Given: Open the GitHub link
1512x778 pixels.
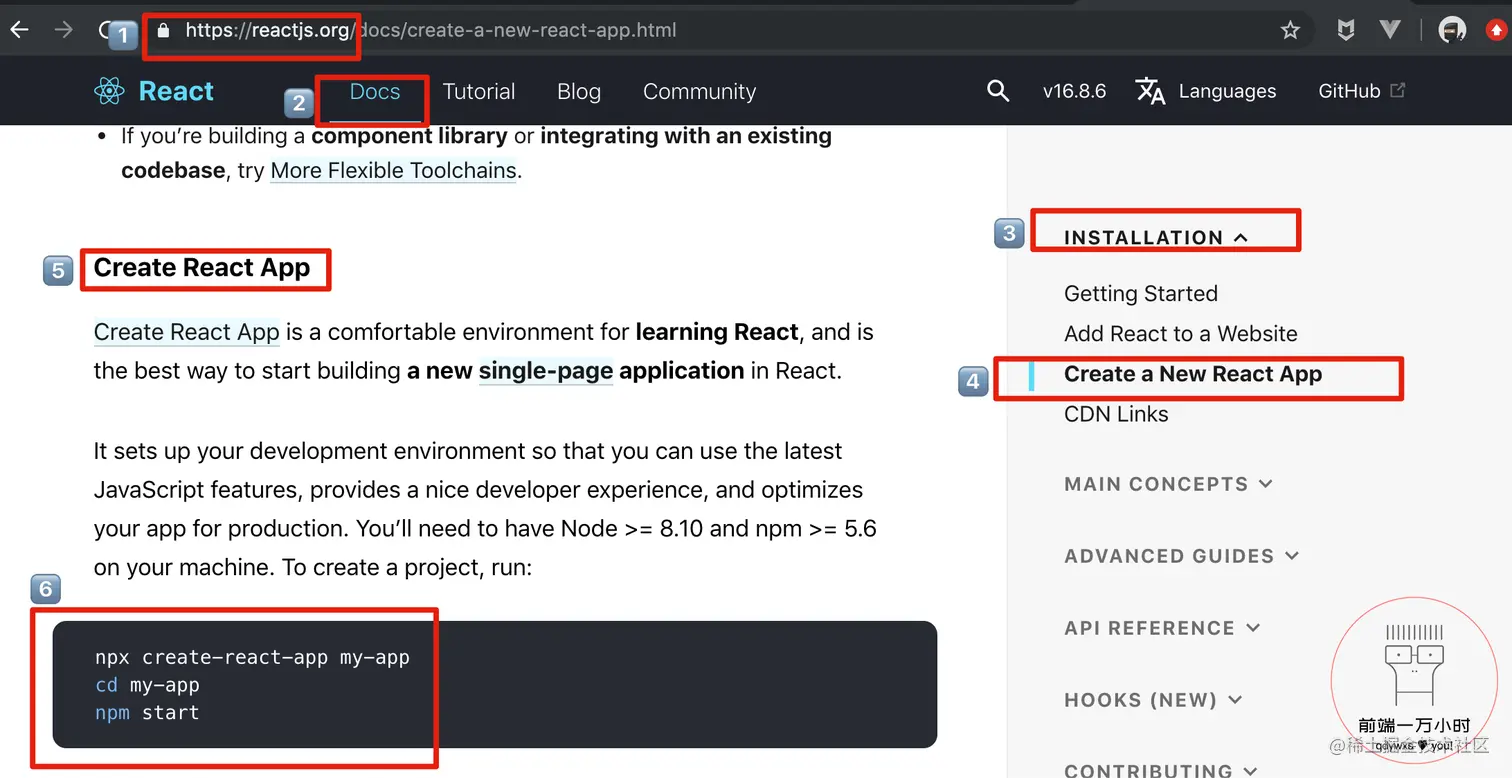Looking at the screenshot, I should [1349, 91].
